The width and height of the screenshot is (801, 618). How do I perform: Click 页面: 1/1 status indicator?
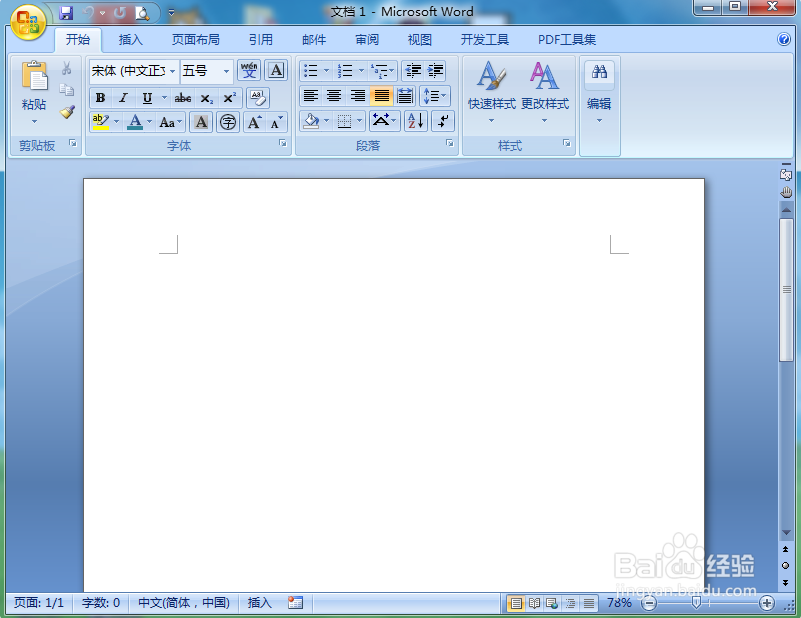39,603
